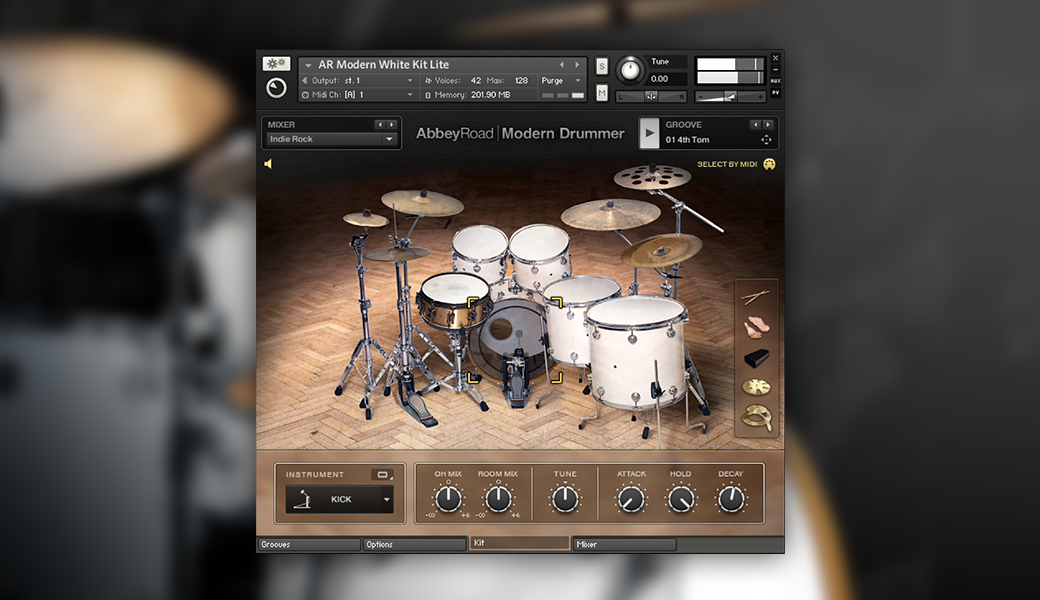Viewport: 1040px width, 600px height.
Task: Minimize the instrument header with minus button
Action: (x=775, y=70)
